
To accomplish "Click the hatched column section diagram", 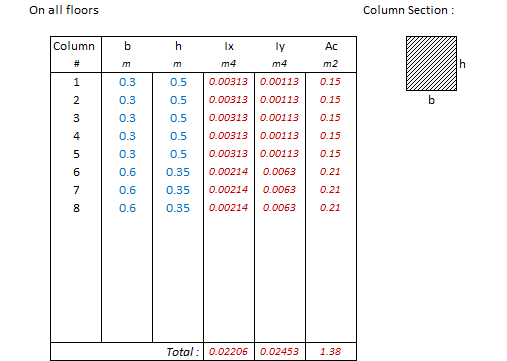I will point(431,63).
